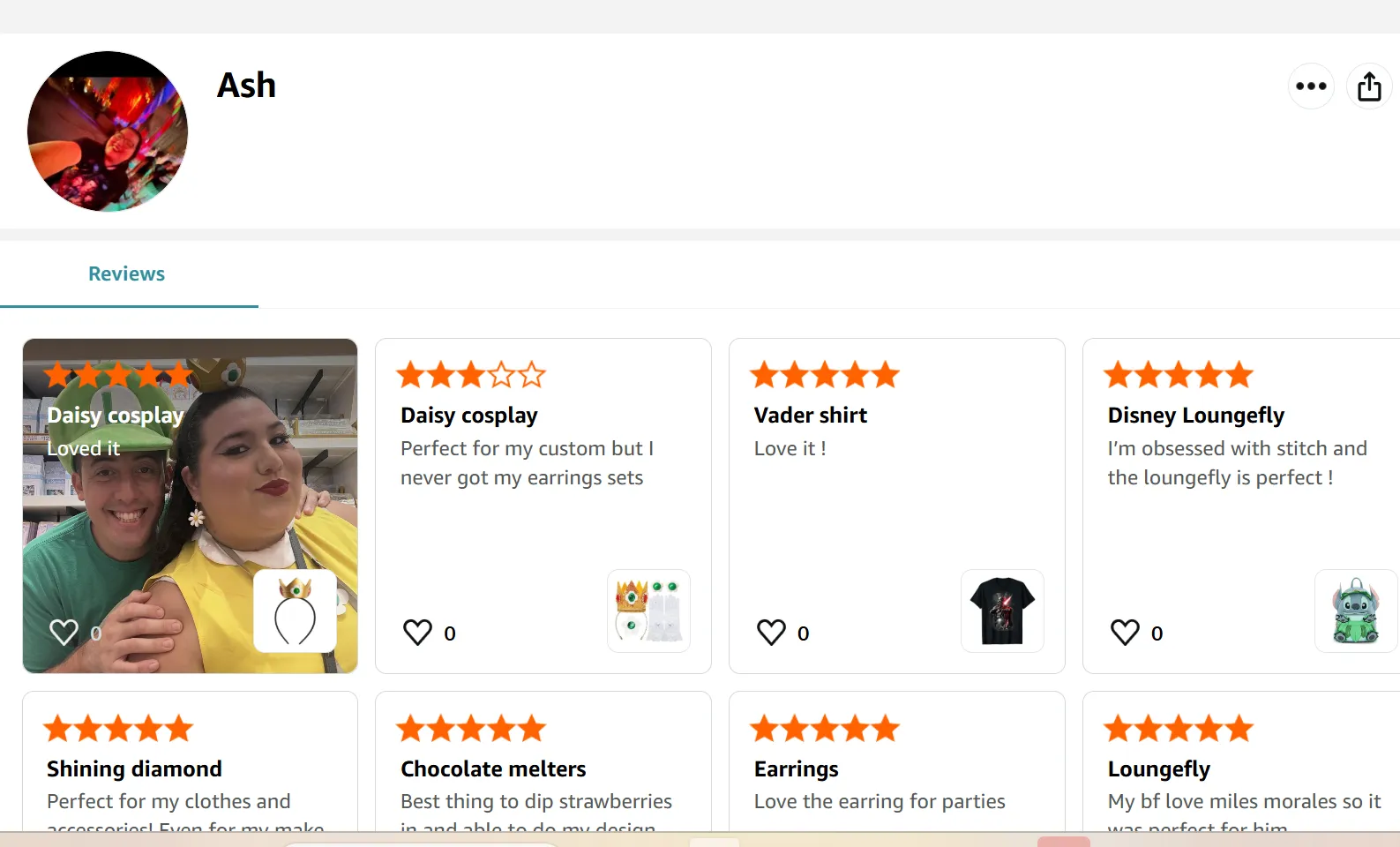Open the Chocolate melters review
Viewport: 1400px width, 847px height.
pyautogui.click(x=493, y=769)
